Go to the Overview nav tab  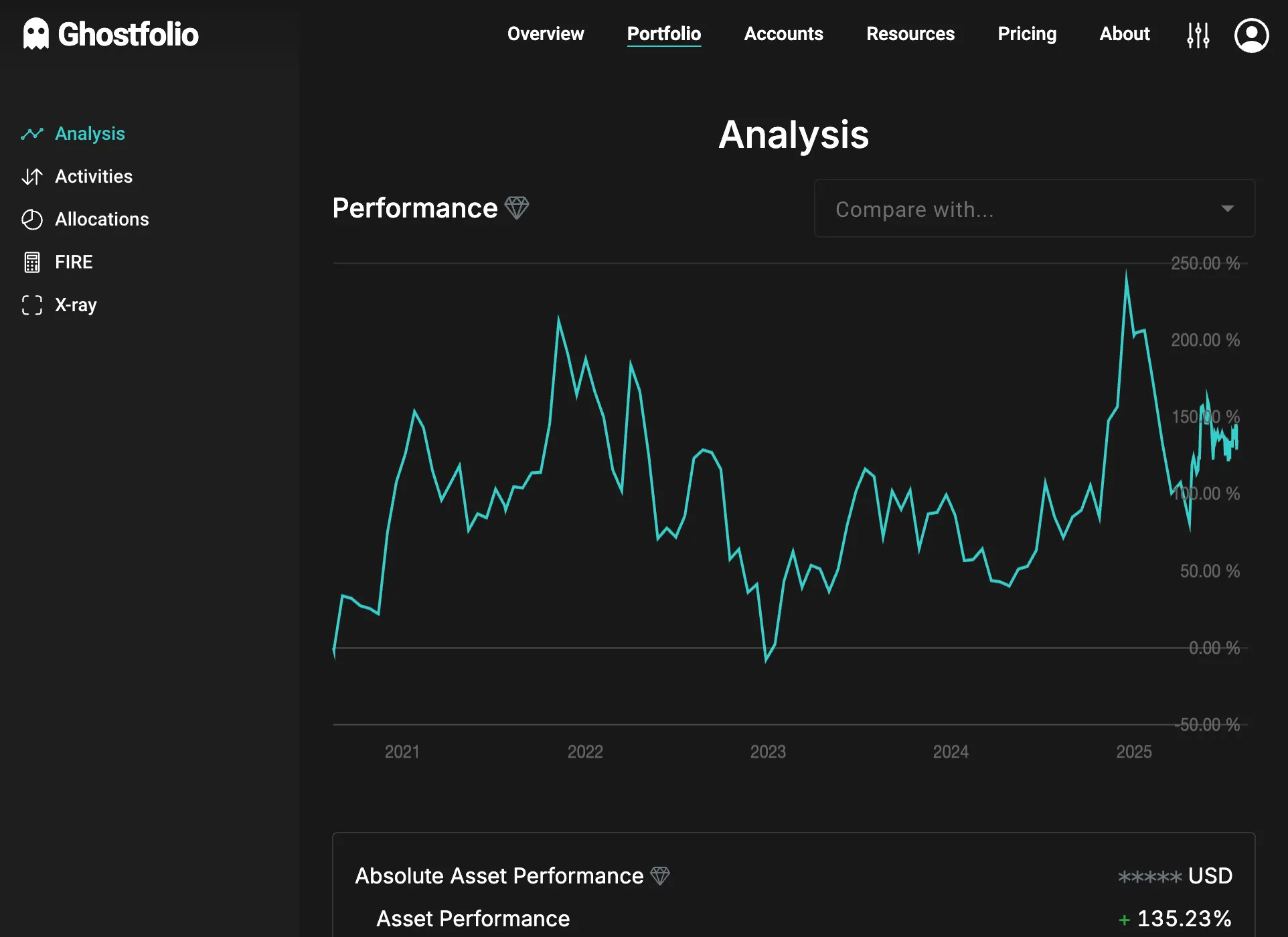click(545, 33)
